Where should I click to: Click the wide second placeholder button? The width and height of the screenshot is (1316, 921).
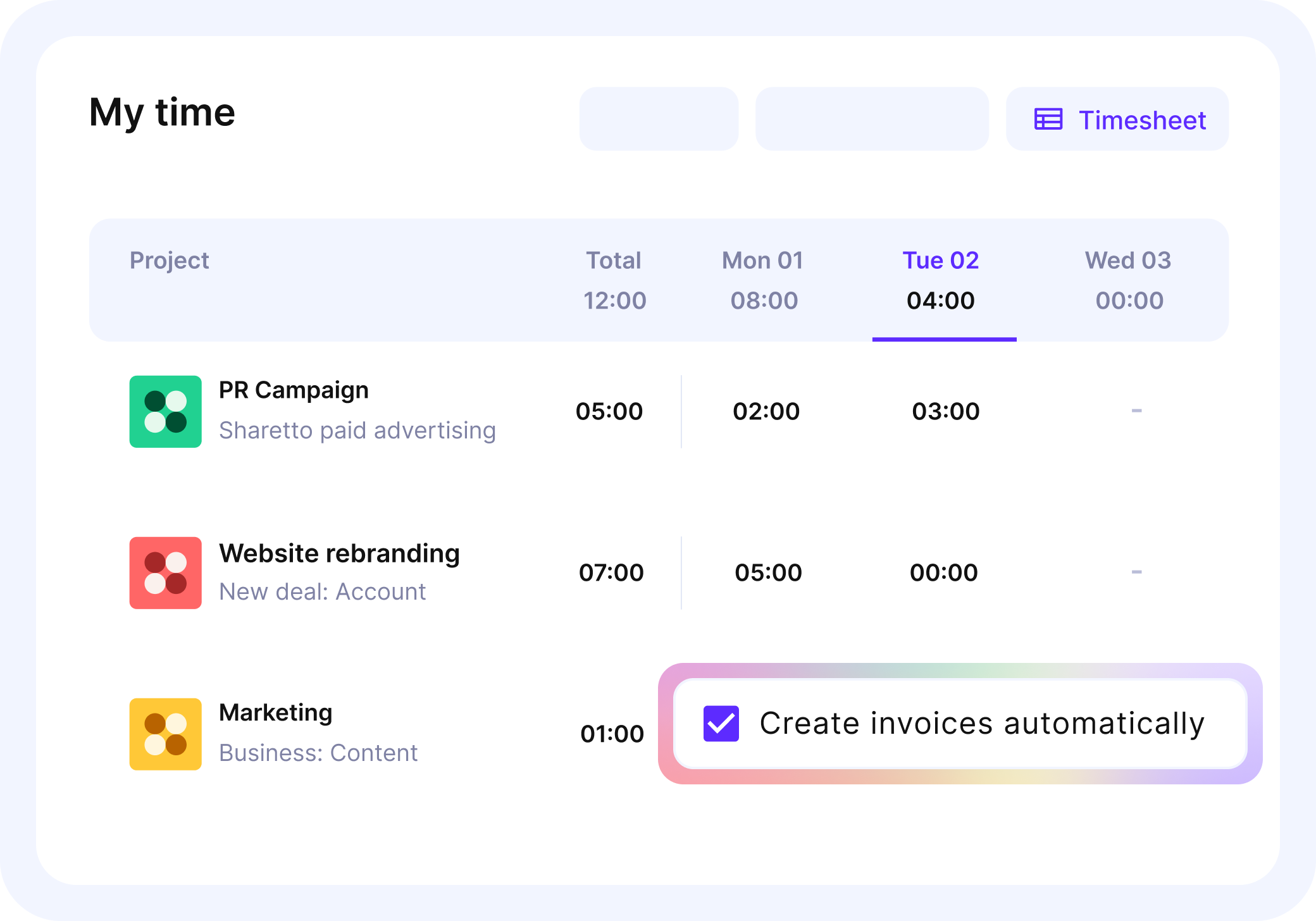[872, 120]
